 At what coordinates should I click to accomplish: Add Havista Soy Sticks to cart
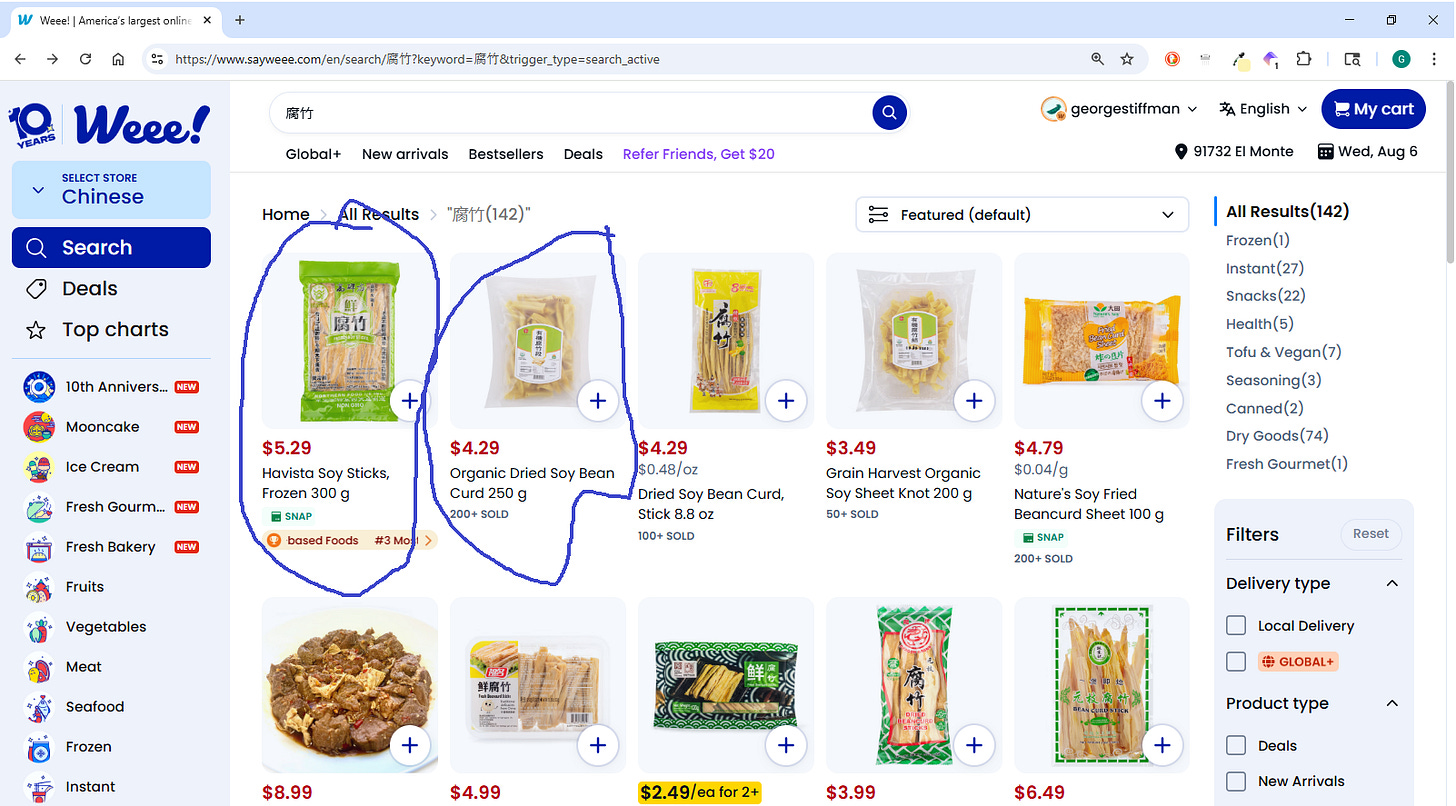pyautogui.click(x=410, y=401)
